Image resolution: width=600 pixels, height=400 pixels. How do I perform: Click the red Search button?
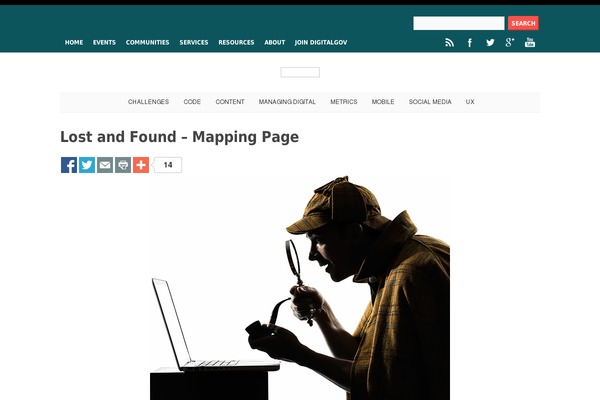(523, 23)
